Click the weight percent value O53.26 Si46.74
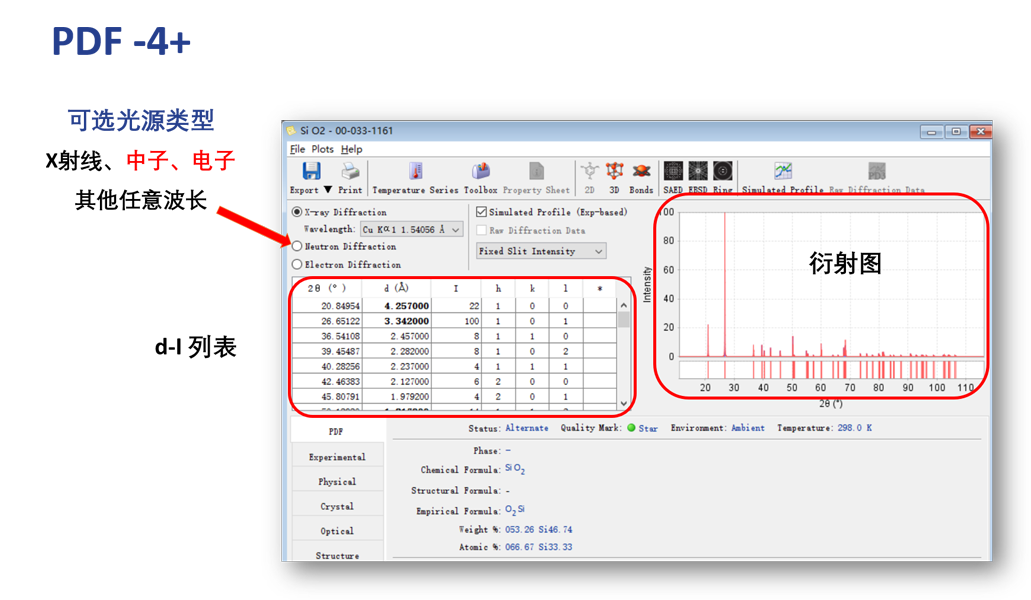The image size is (1031, 600). coord(539,529)
